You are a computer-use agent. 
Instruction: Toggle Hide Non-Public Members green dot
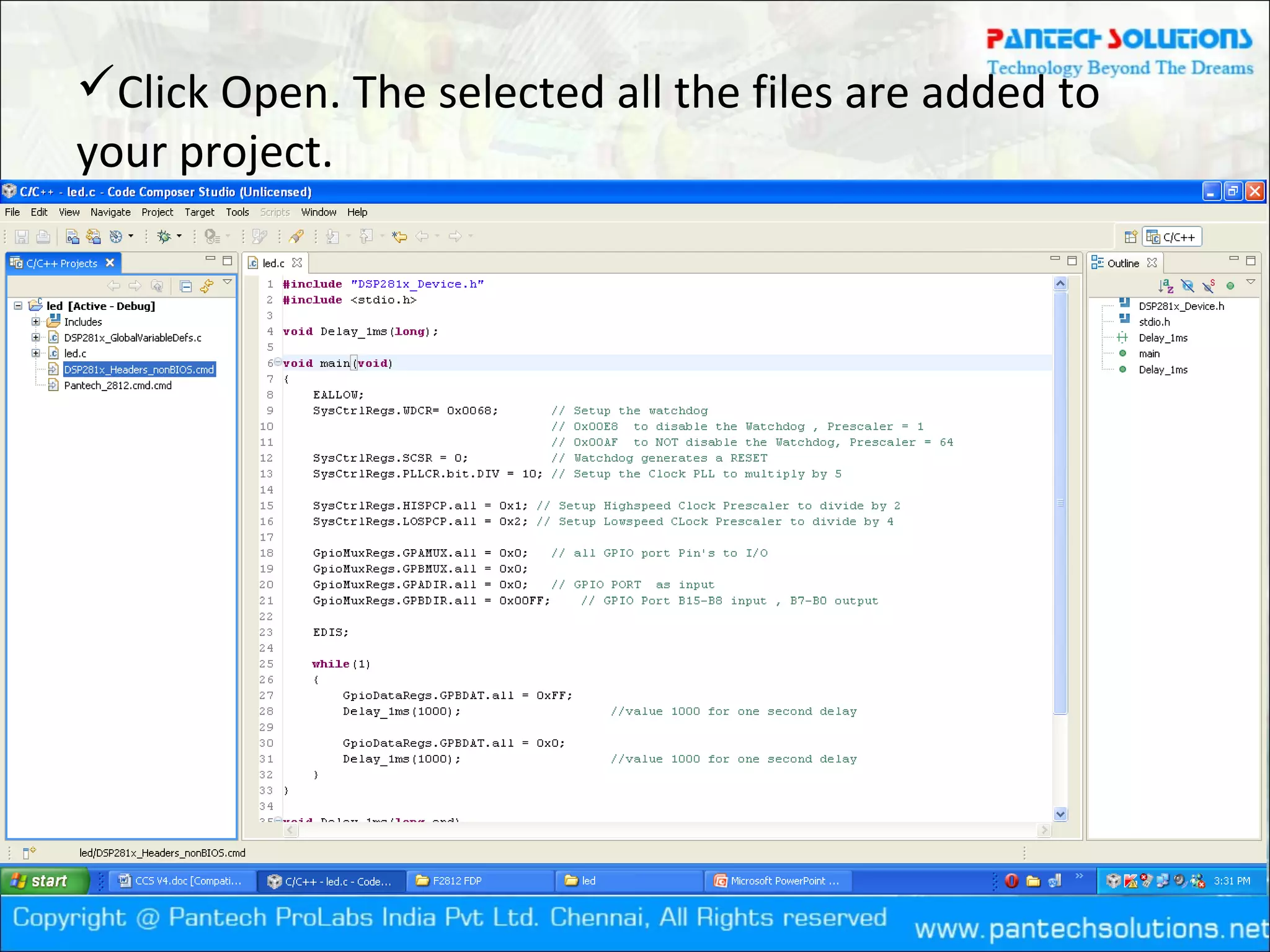point(1231,286)
